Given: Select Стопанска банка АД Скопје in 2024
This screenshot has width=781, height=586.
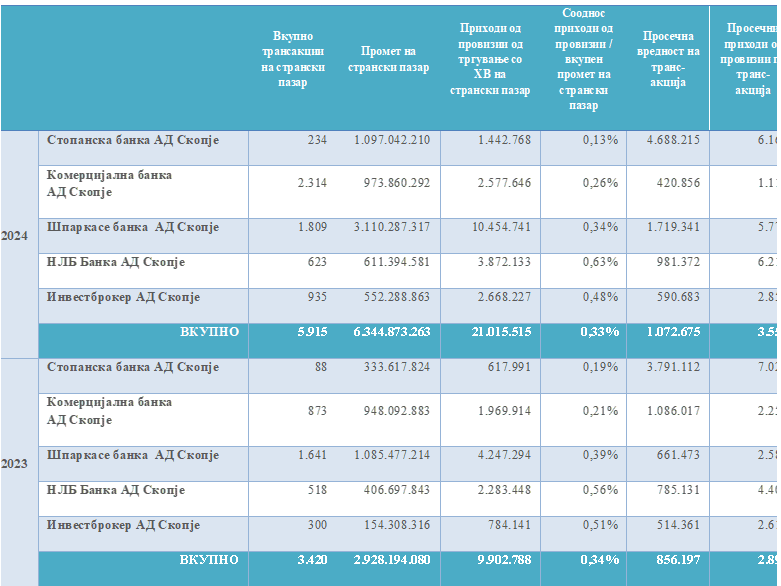Looking at the screenshot, I should (x=132, y=140).
